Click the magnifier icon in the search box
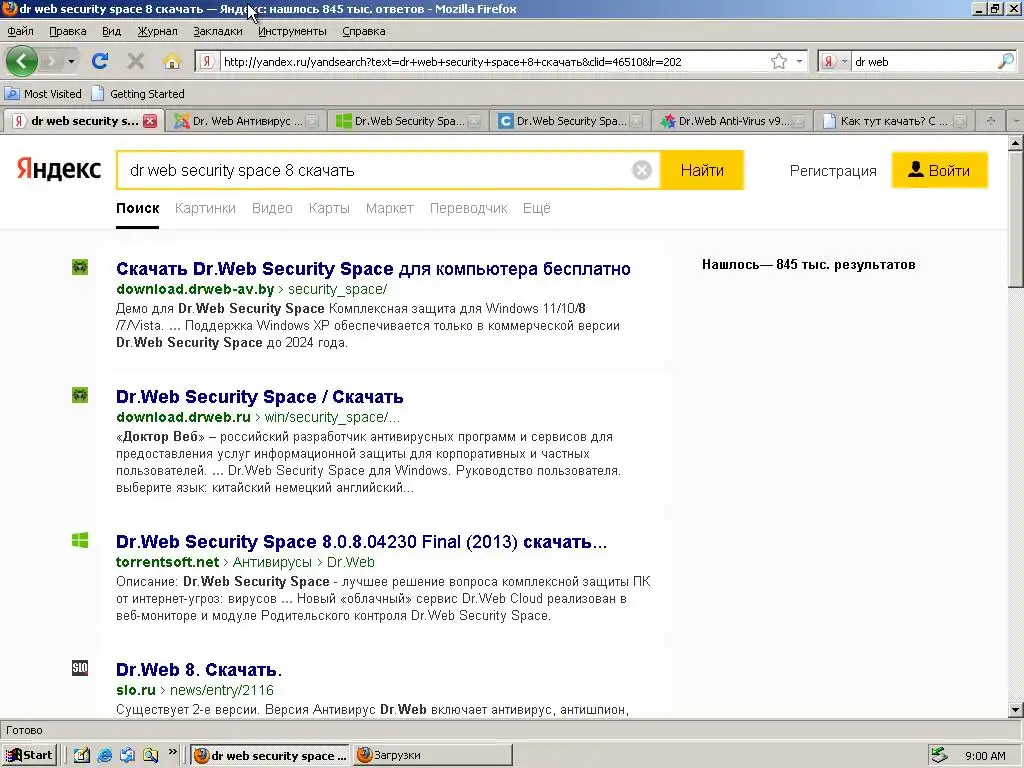1024x768 pixels. [x=1006, y=61]
